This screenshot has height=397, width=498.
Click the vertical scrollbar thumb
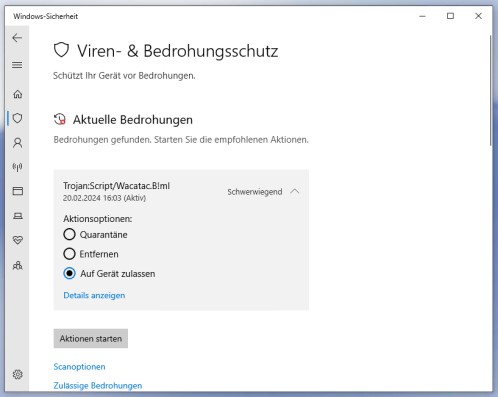490,90
